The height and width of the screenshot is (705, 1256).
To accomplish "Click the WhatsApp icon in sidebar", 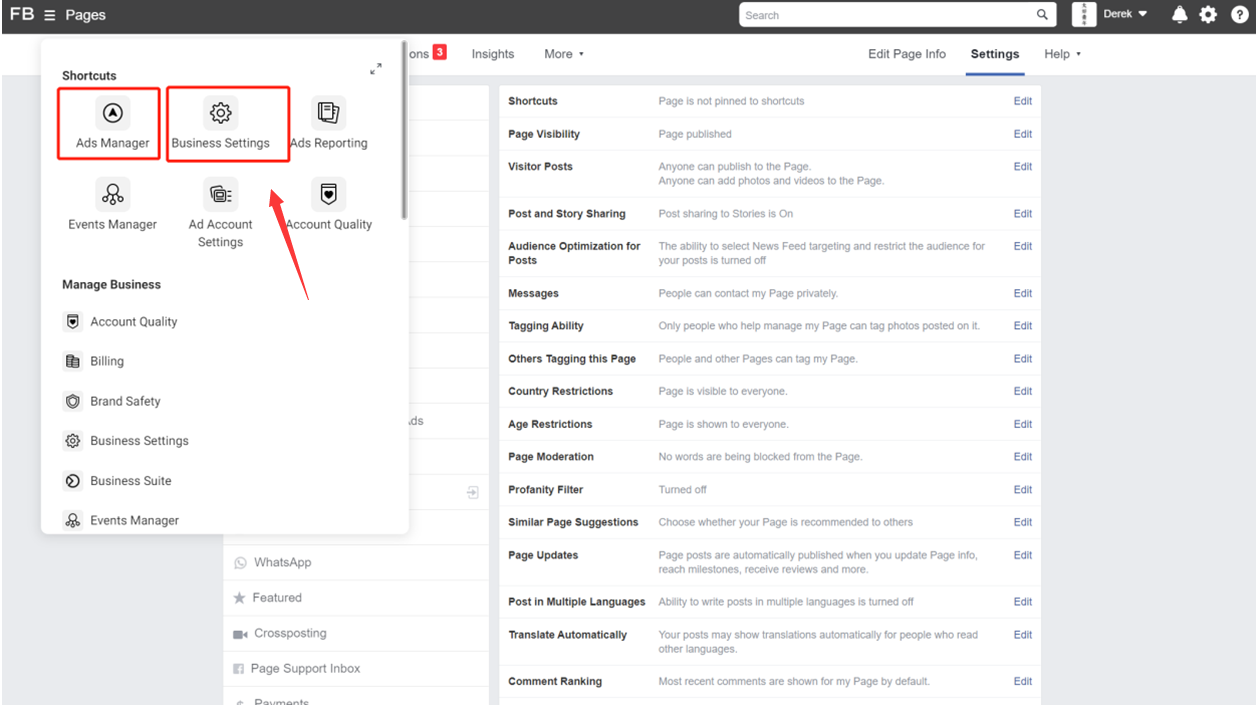I will pos(240,563).
